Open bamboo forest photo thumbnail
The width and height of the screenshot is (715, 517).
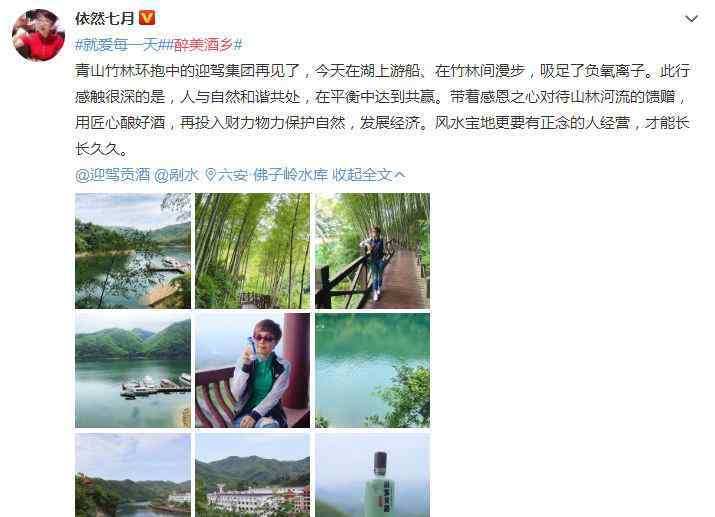coord(253,251)
